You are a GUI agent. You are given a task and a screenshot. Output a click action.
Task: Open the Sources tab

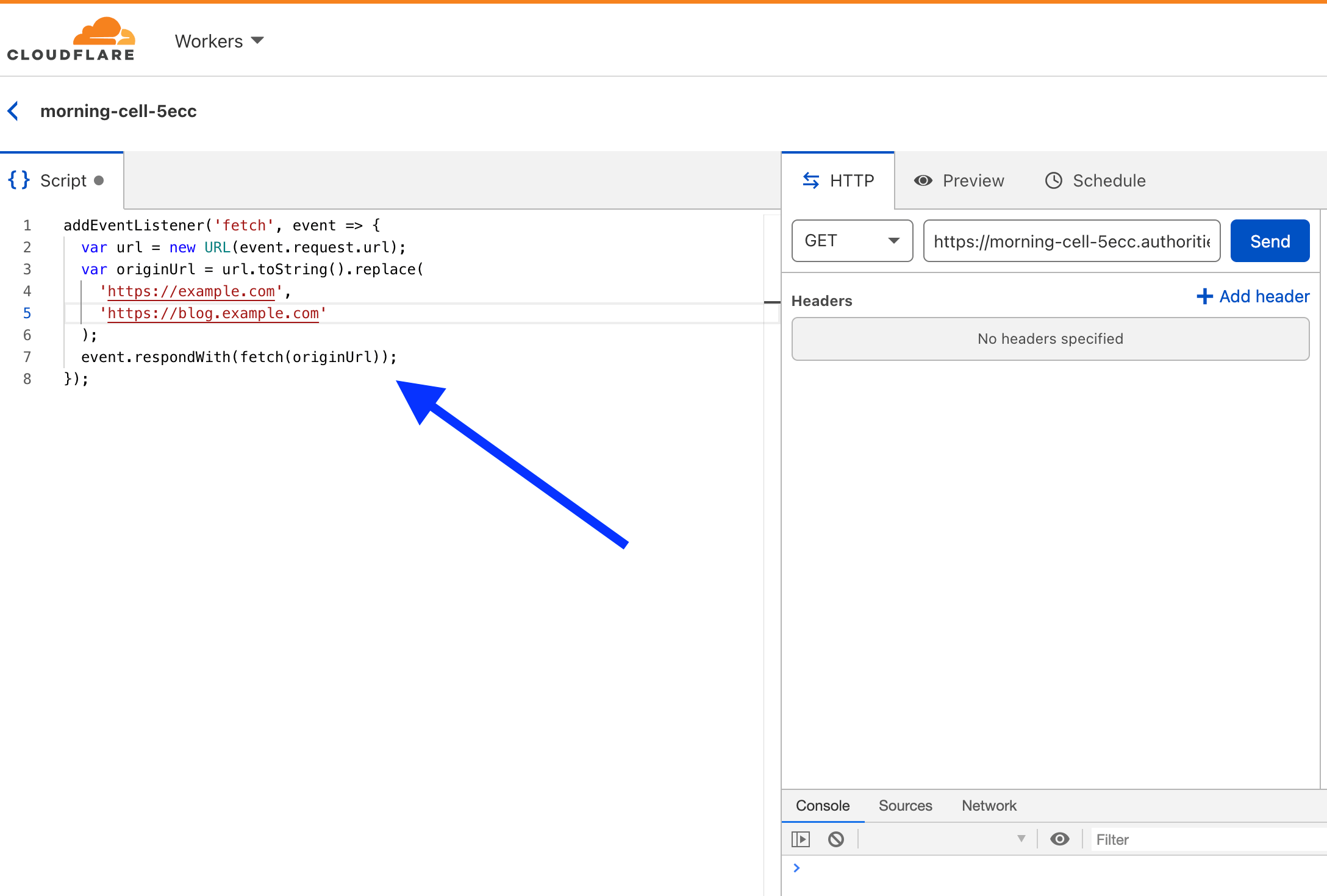pos(905,805)
